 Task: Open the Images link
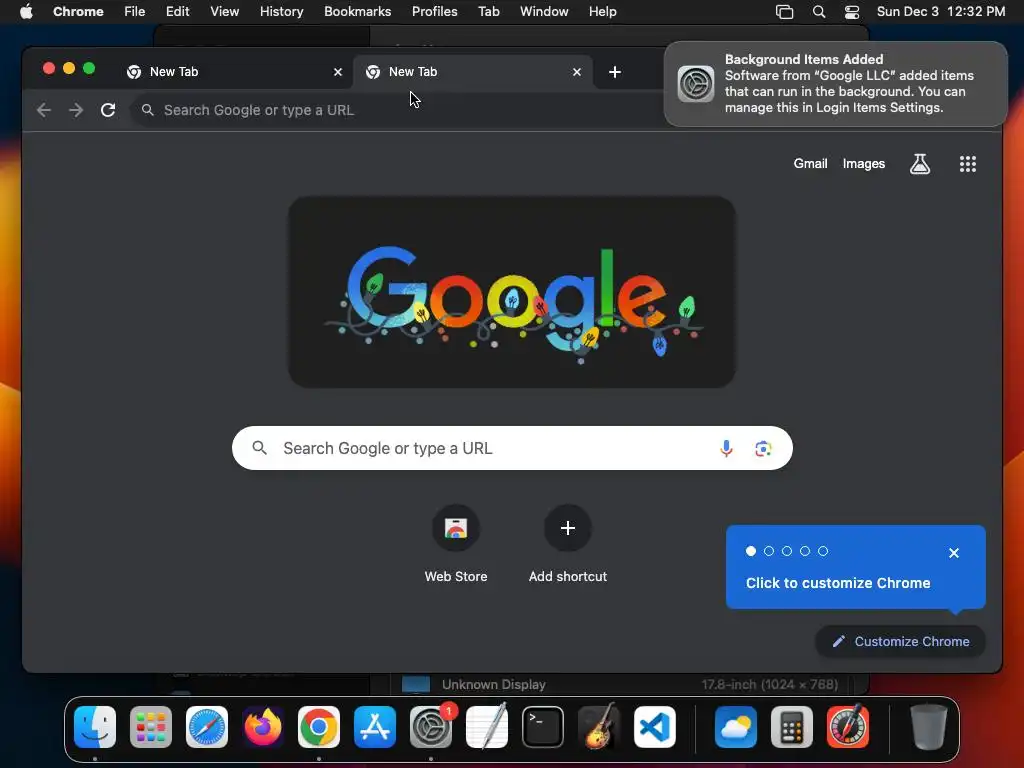point(863,164)
